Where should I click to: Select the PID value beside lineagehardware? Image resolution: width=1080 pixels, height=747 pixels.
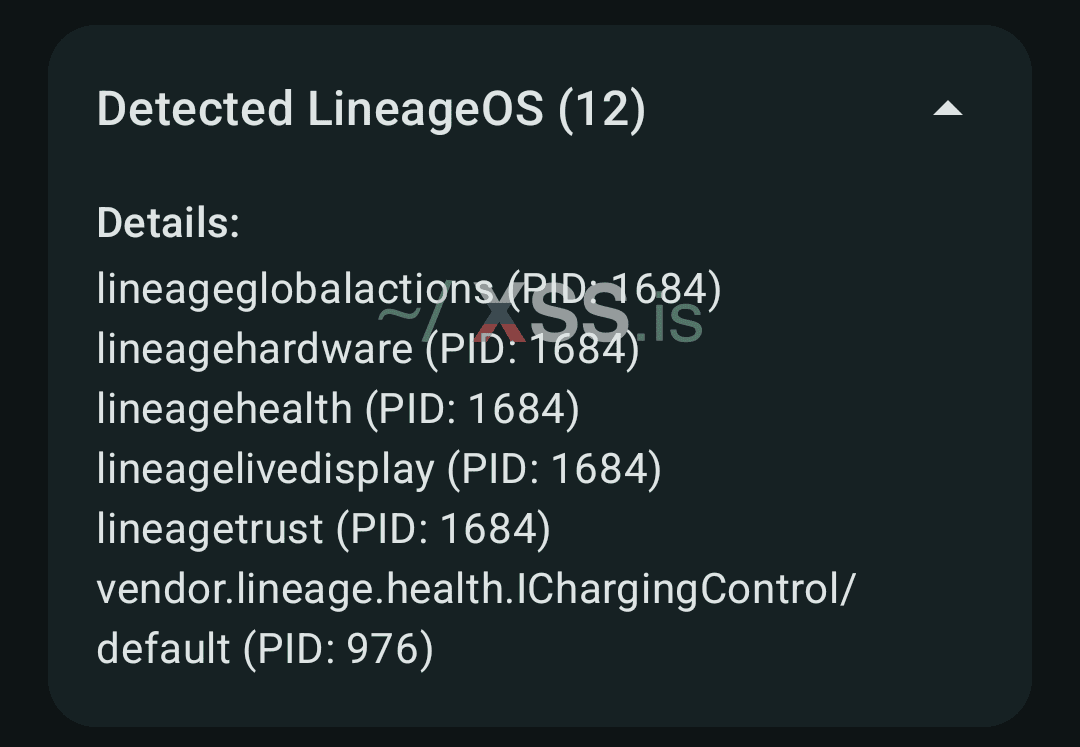pos(532,349)
